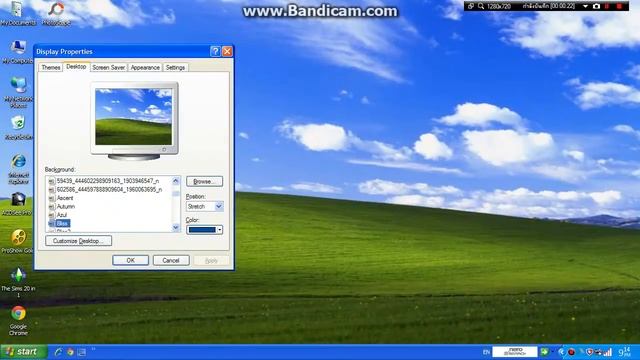This screenshot has width=640, height=360.
Task: Select the My Network Places desktop icon
Action: tap(18, 92)
